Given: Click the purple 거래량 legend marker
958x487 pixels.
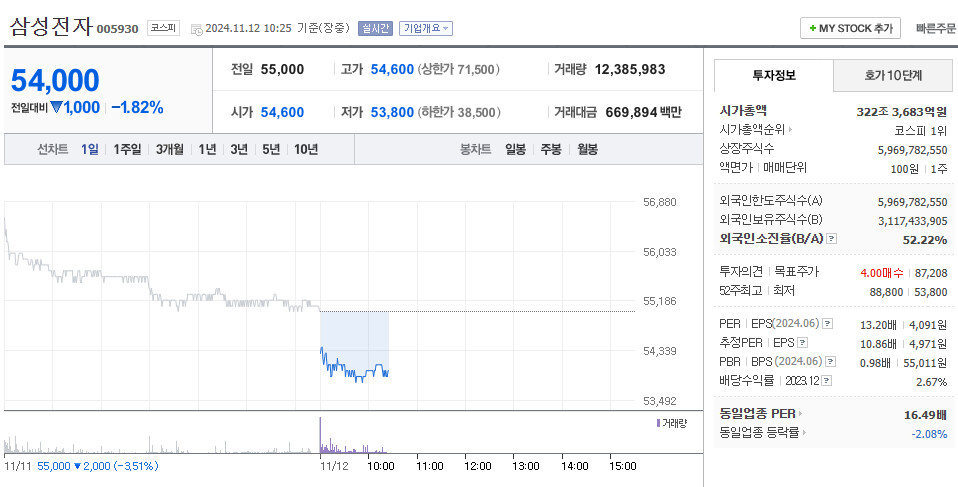Looking at the screenshot, I should tap(658, 423).
